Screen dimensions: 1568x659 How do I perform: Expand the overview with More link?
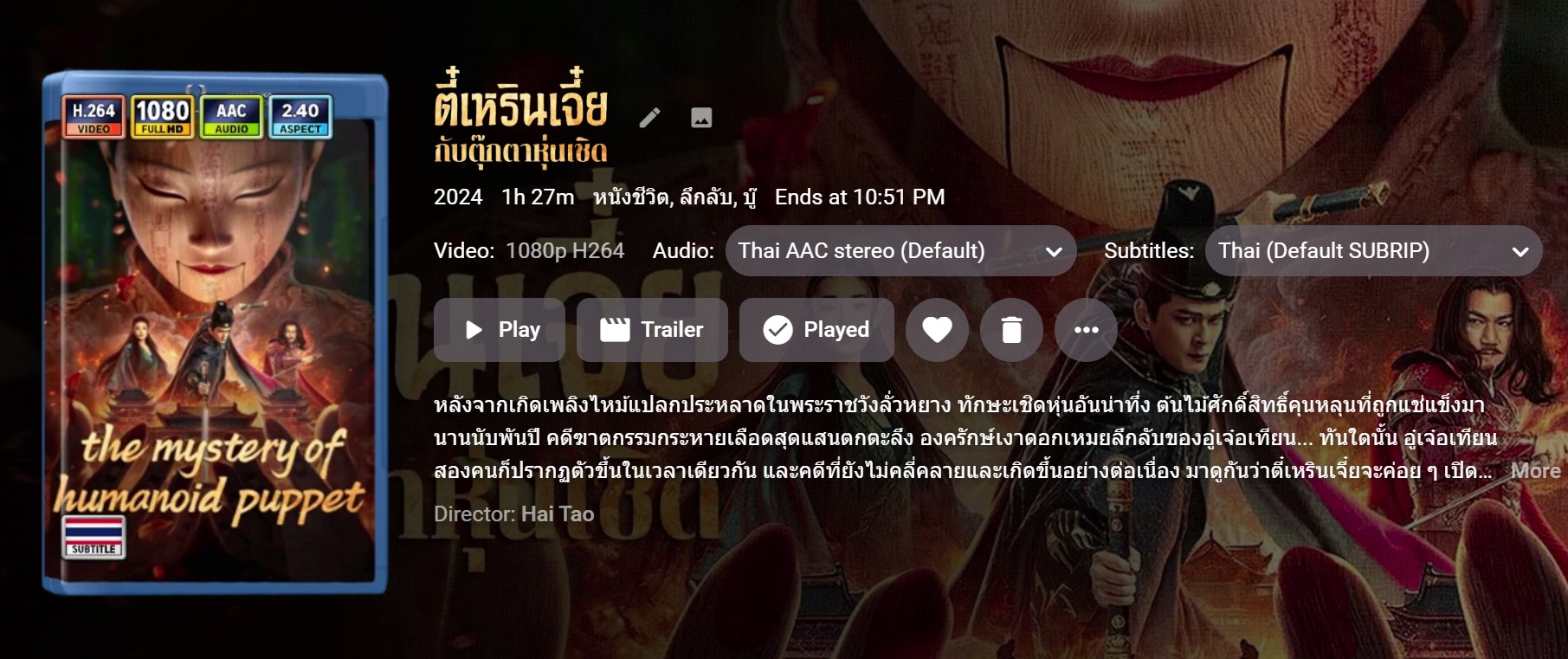pos(1535,471)
